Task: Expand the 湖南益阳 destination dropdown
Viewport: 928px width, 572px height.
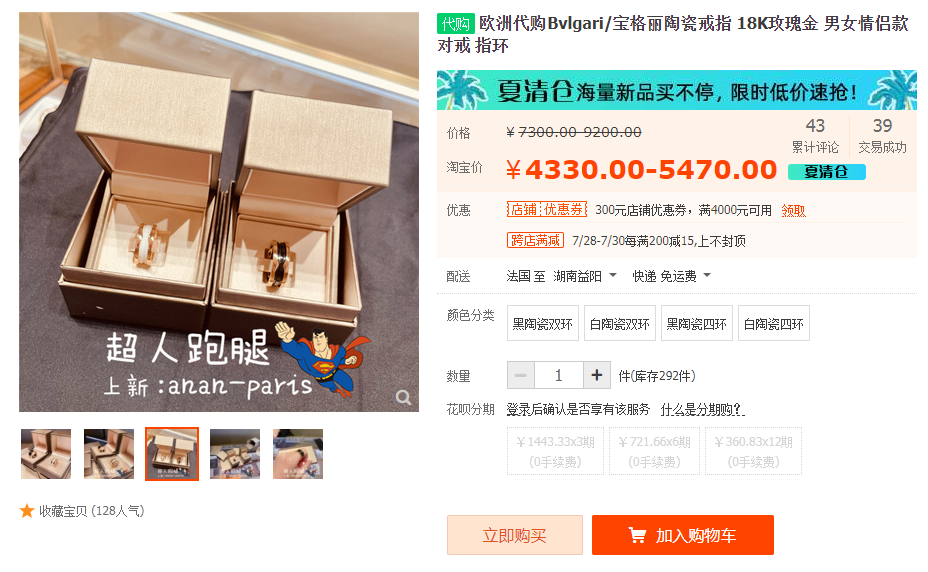Action: click(585, 276)
